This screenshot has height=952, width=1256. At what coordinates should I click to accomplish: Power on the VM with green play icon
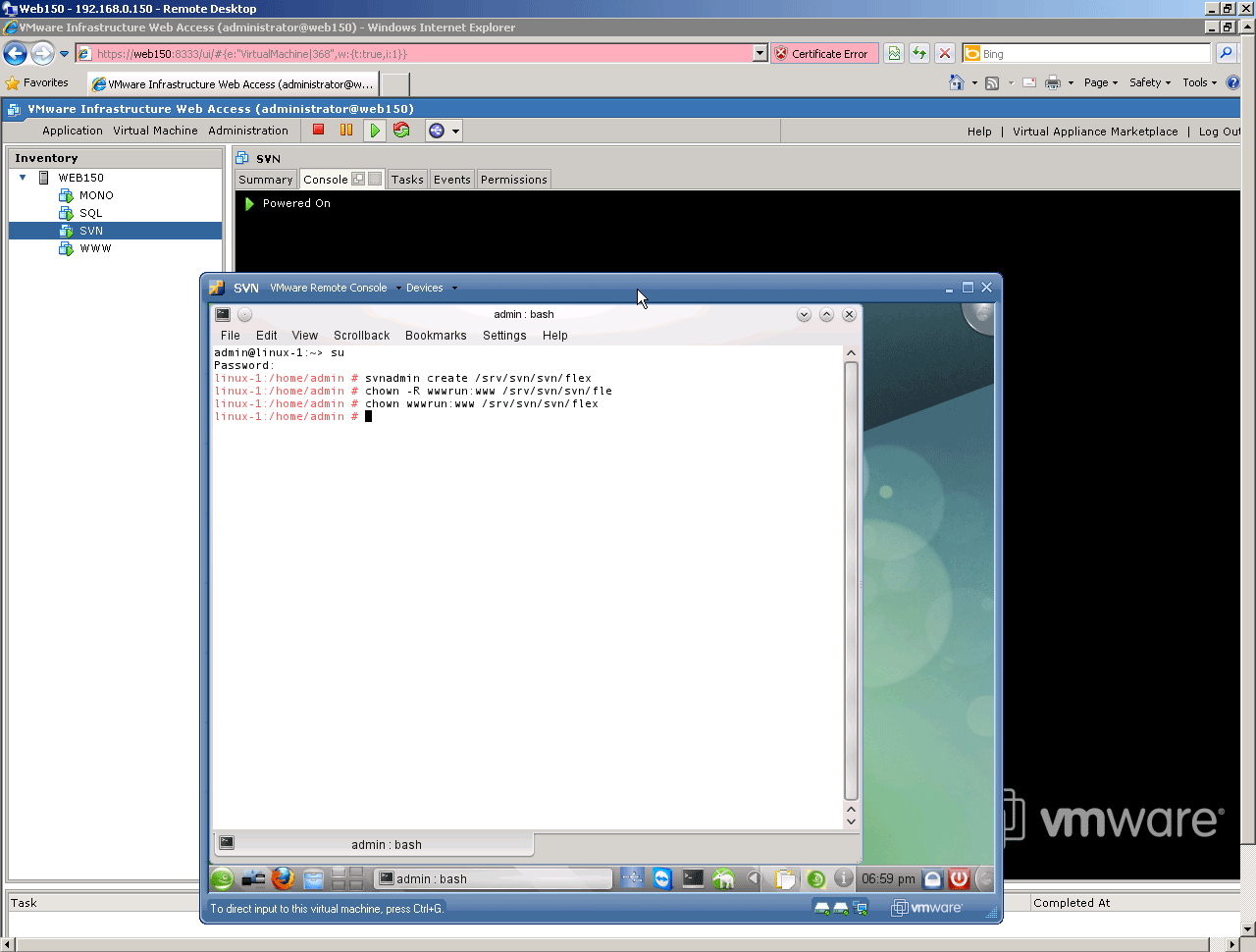(x=375, y=130)
